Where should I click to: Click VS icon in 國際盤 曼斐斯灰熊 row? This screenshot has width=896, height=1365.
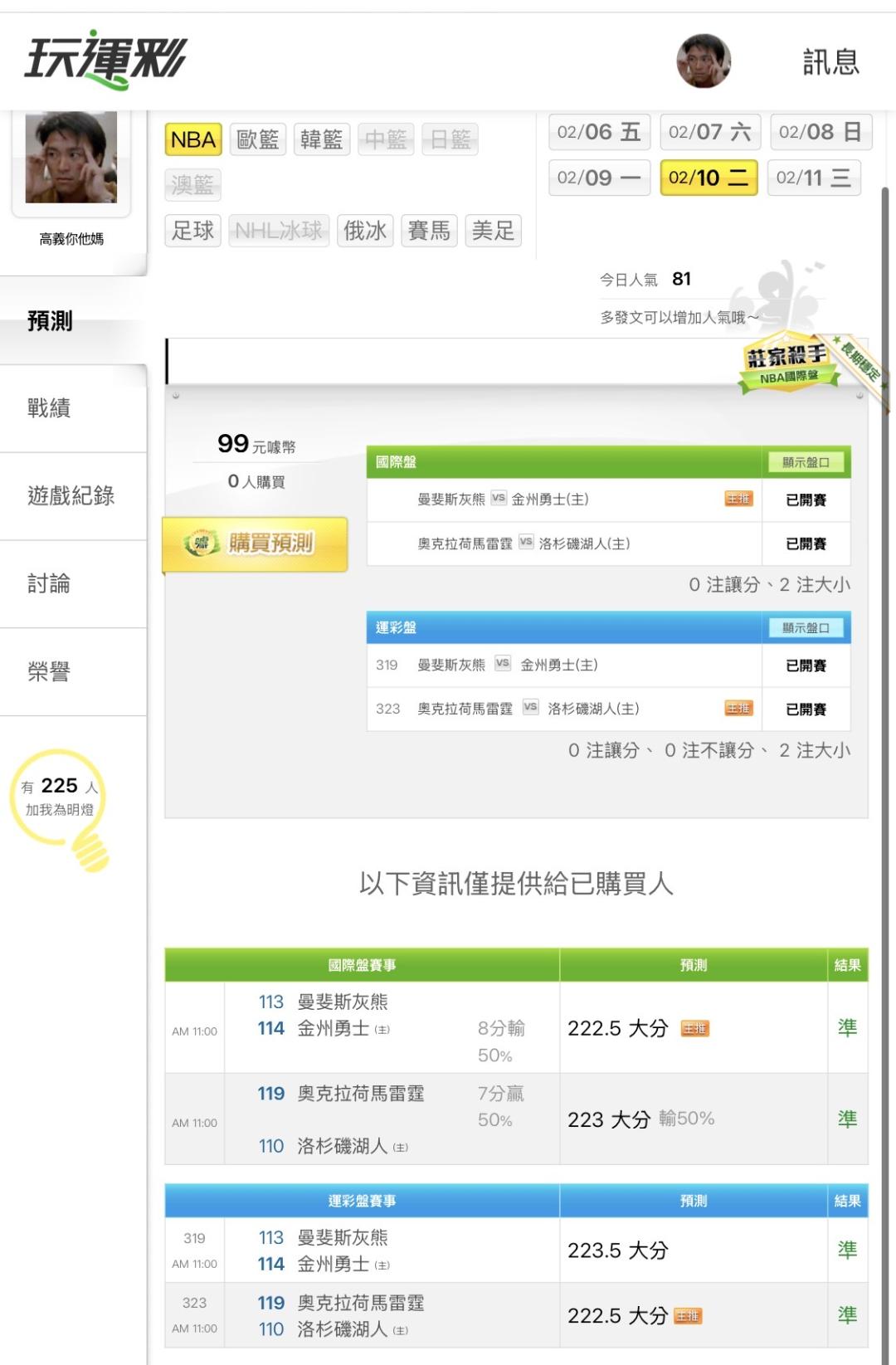coord(498,498)
